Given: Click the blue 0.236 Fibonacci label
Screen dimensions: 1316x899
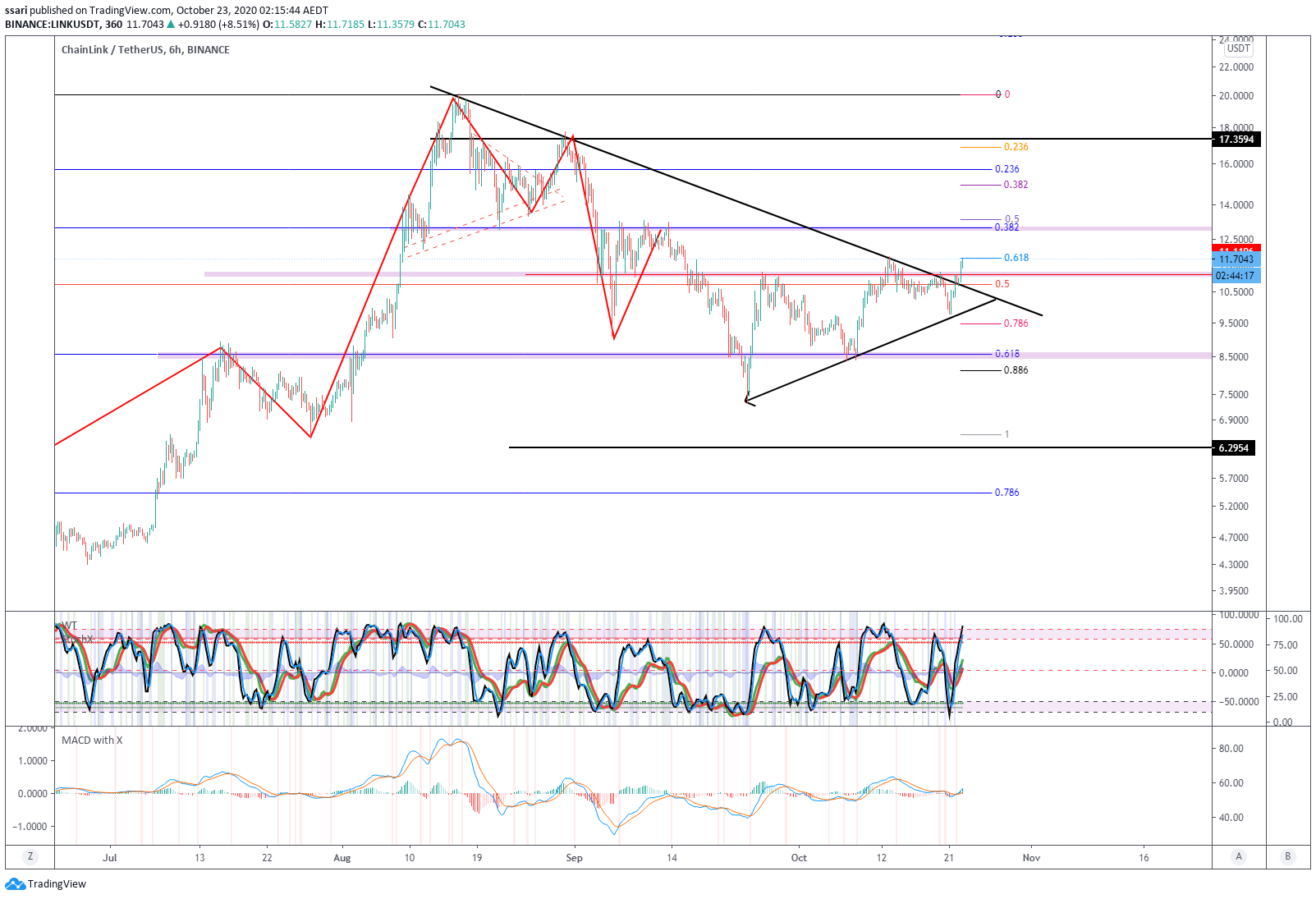Looking at the screenshot, I should 1006,169.
